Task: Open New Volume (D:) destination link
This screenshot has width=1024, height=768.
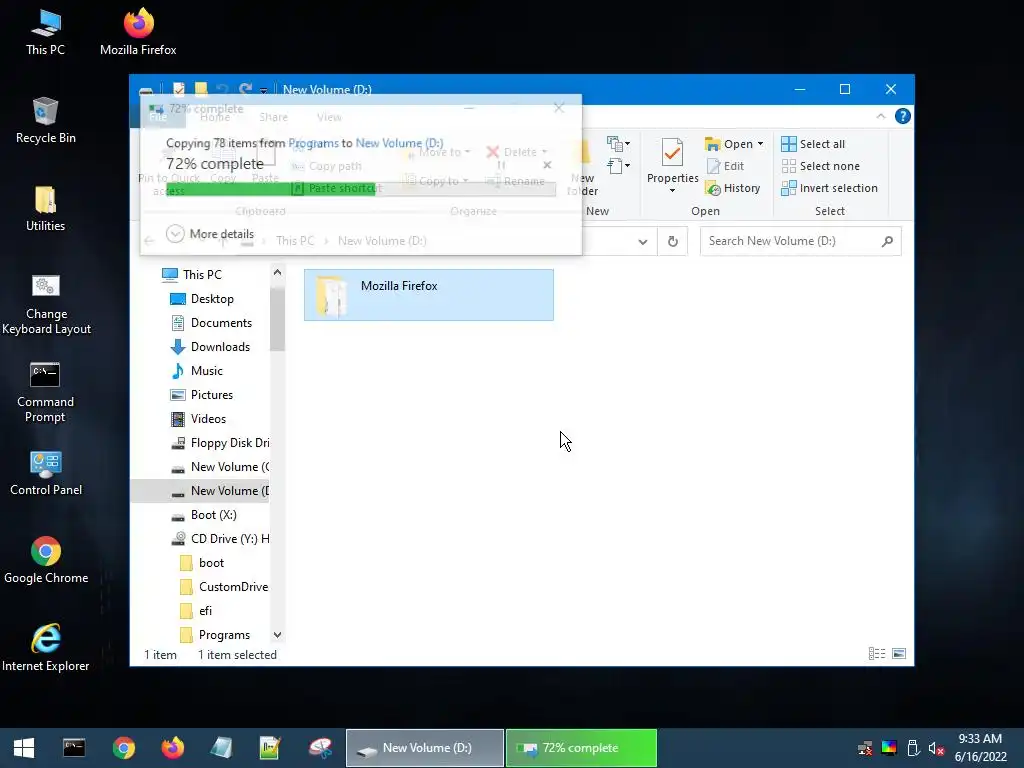Action: (x=399, y=143)
